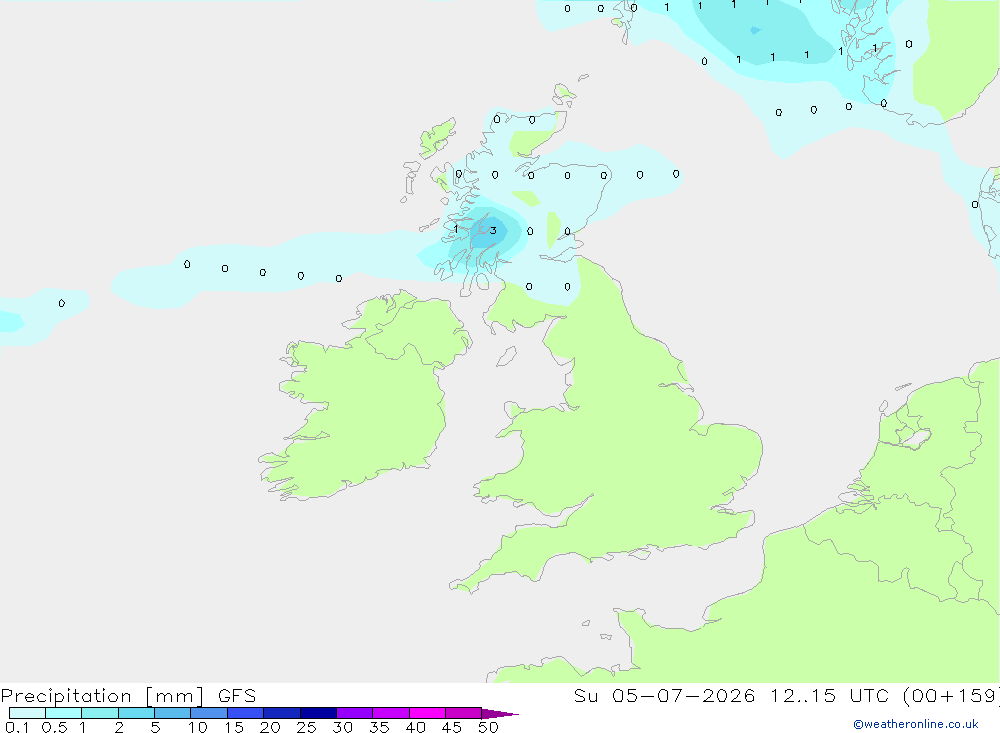Pick the 10–15 mm legend color swatch
The height and width of the screenshot is (733, 1000).
tap(209, 713)
